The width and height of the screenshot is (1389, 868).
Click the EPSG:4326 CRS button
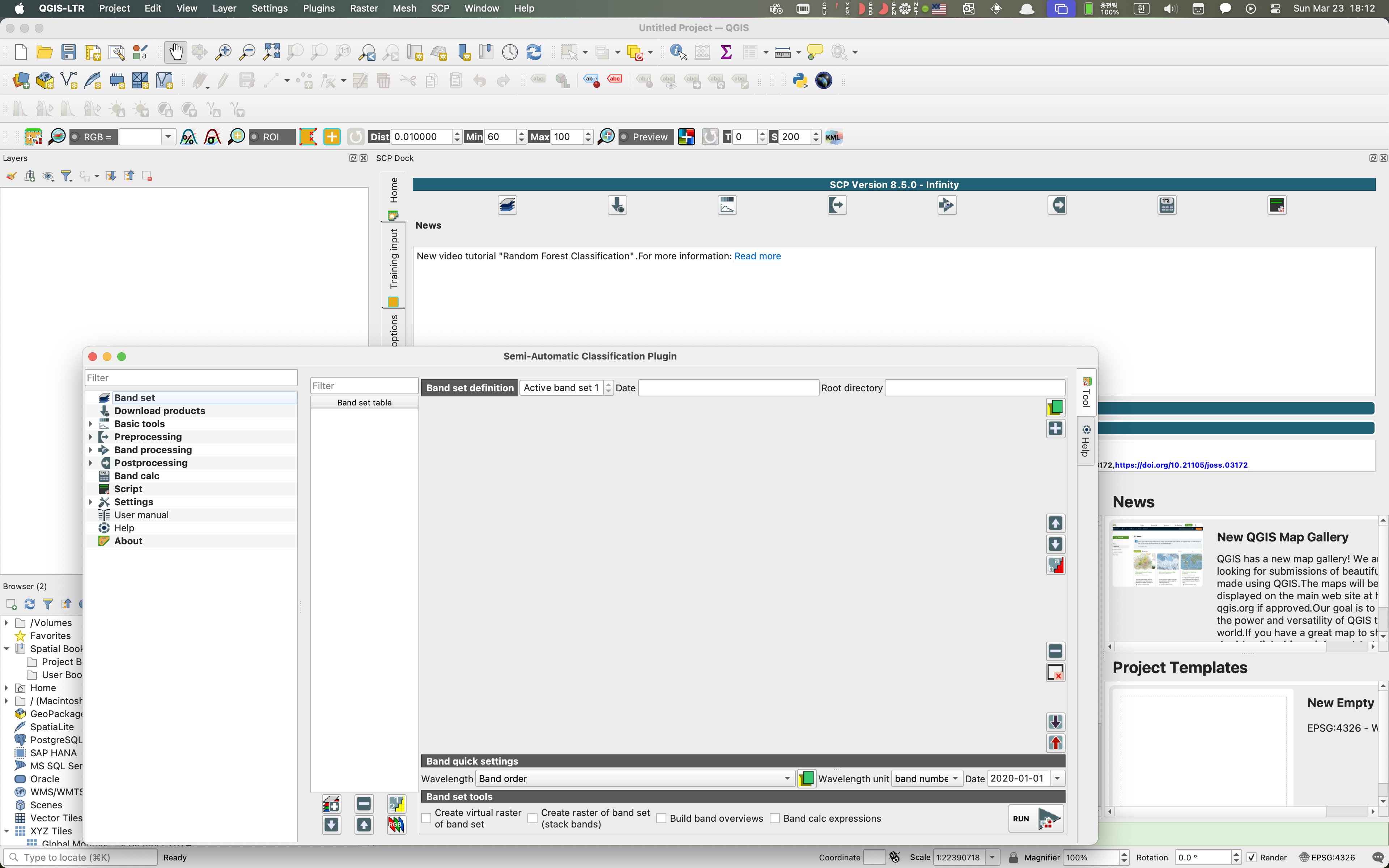[x=1327, y=858]
